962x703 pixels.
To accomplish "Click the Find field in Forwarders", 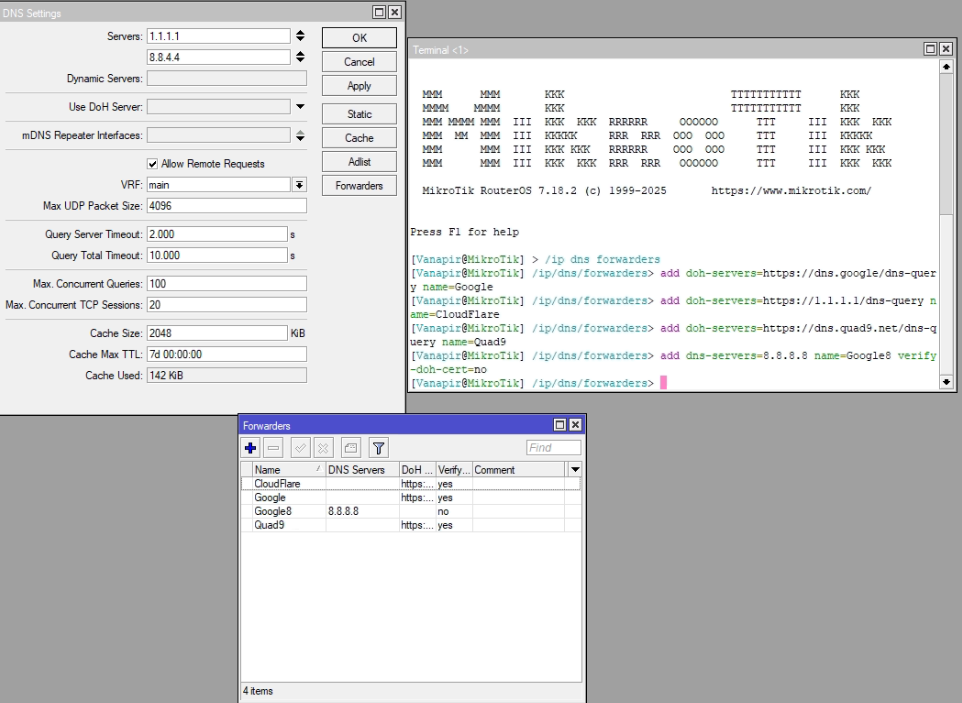I will point(553,448).
